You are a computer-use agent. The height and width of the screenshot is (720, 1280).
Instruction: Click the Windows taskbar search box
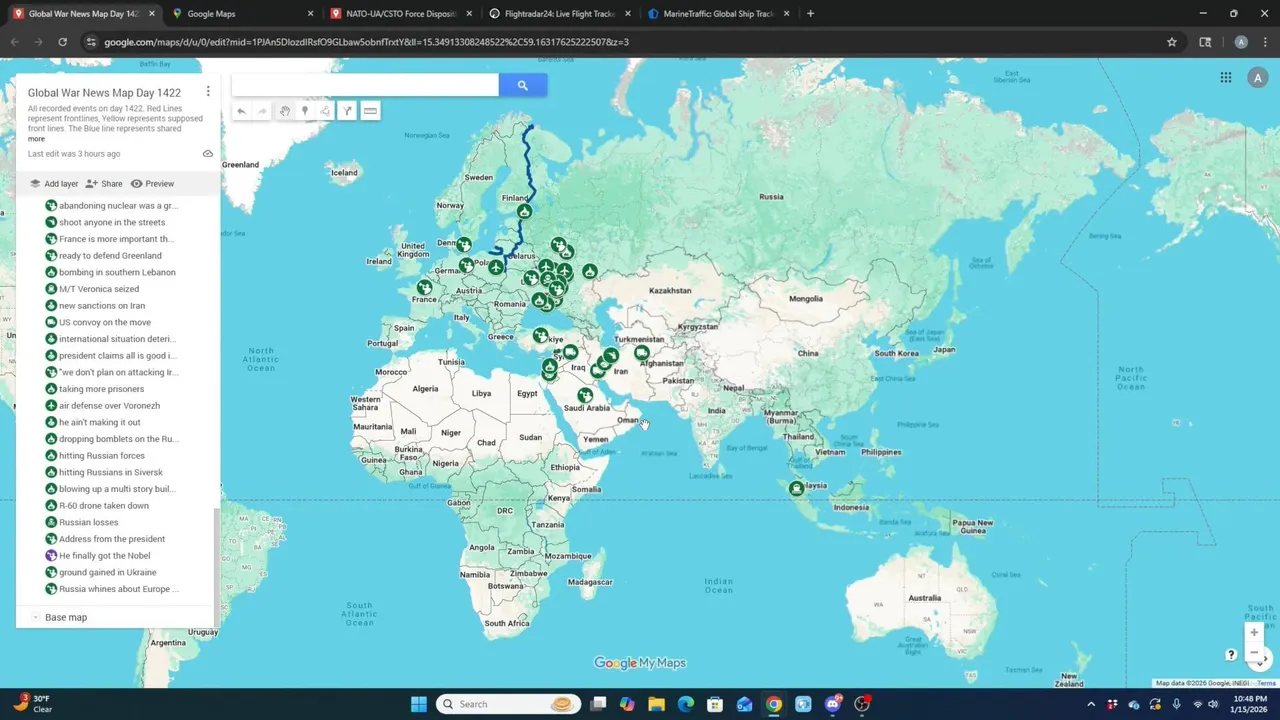tap(509, 704)
